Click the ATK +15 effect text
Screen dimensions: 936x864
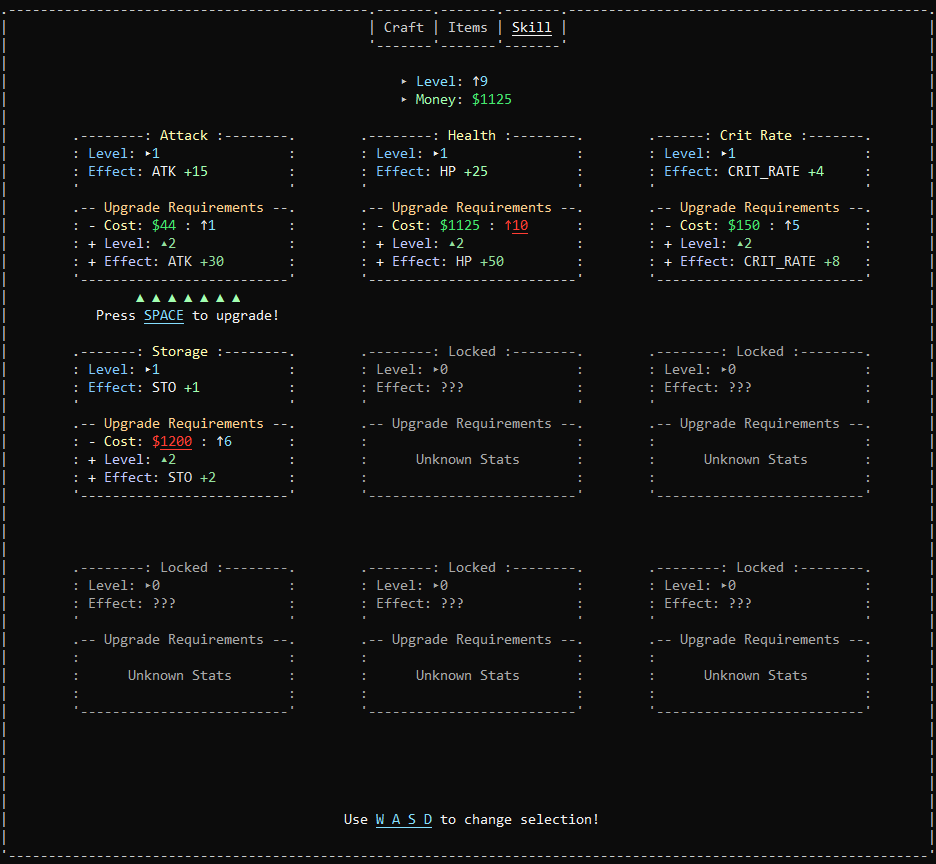(180, 172)
